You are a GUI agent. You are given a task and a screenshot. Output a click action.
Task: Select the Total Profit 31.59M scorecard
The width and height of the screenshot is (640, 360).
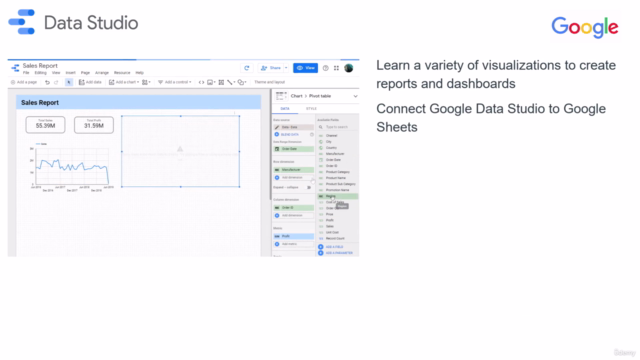pos(94,125)
